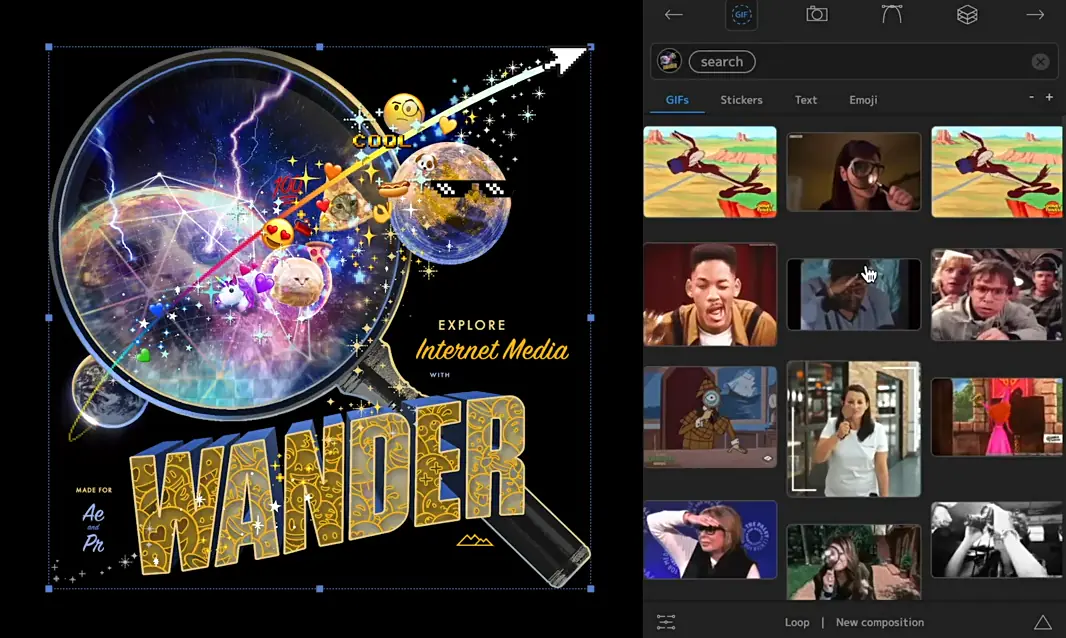Viewport: 1066px width, 638px height.
Task: Expand the panel with bottom triangle icon
Action: click(x=1043, y=622)
